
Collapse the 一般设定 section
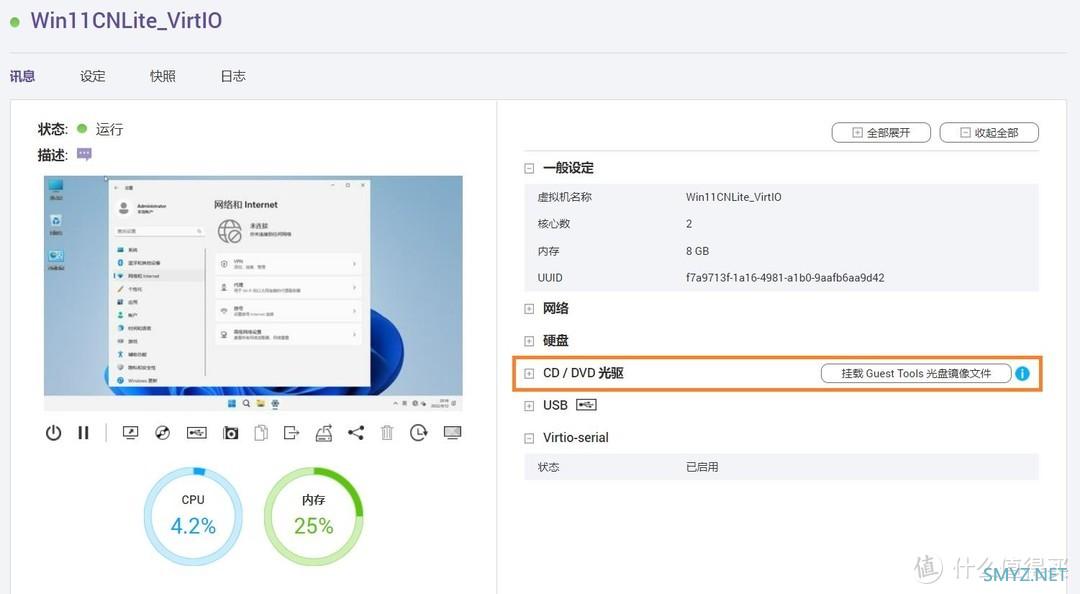click(529, 168)
